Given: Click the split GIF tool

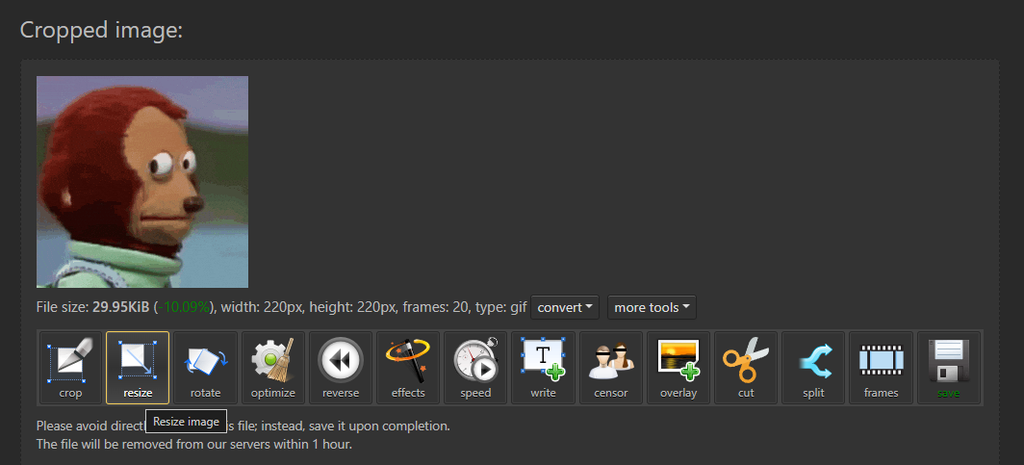Looking at the screenshot, I should pos(813,368).
